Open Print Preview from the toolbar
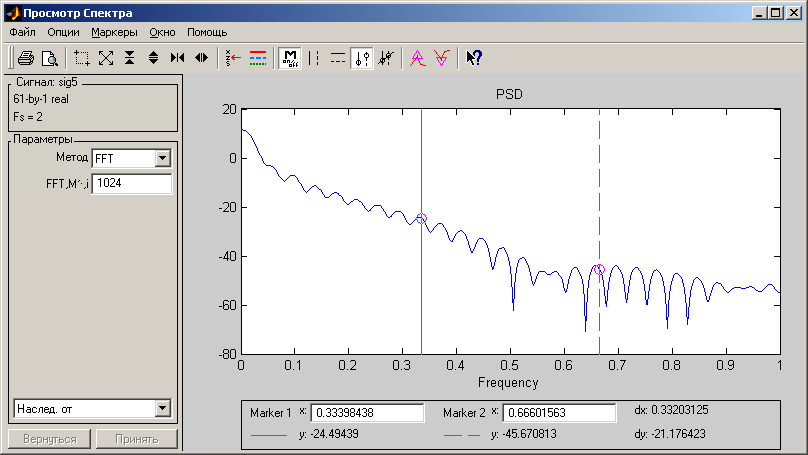This screenshot has width=808, height=455. click(50, 58)
